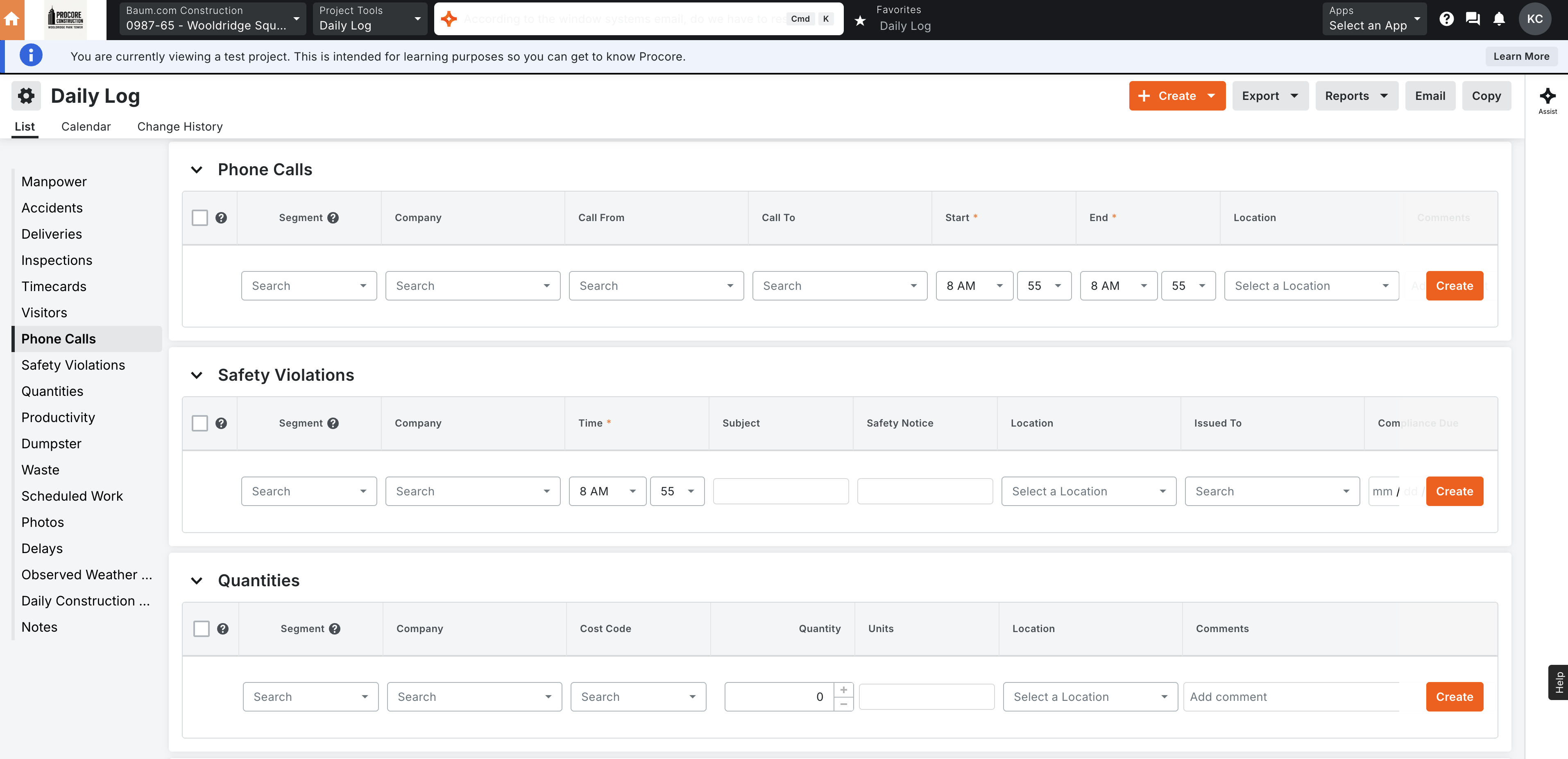
Task: Click the Safety Violations Subject field
Action: click(x=780, y=491)
